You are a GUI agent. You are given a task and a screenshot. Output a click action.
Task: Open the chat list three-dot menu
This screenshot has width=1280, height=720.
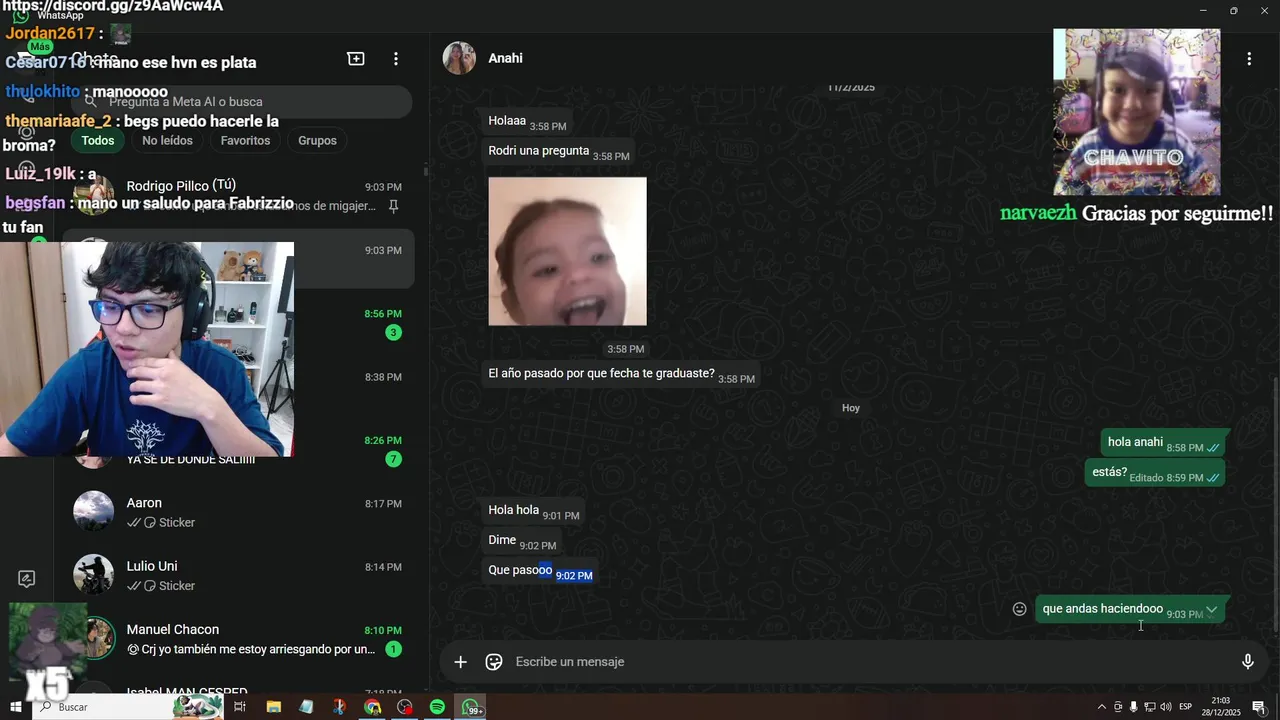click(396, 59)
